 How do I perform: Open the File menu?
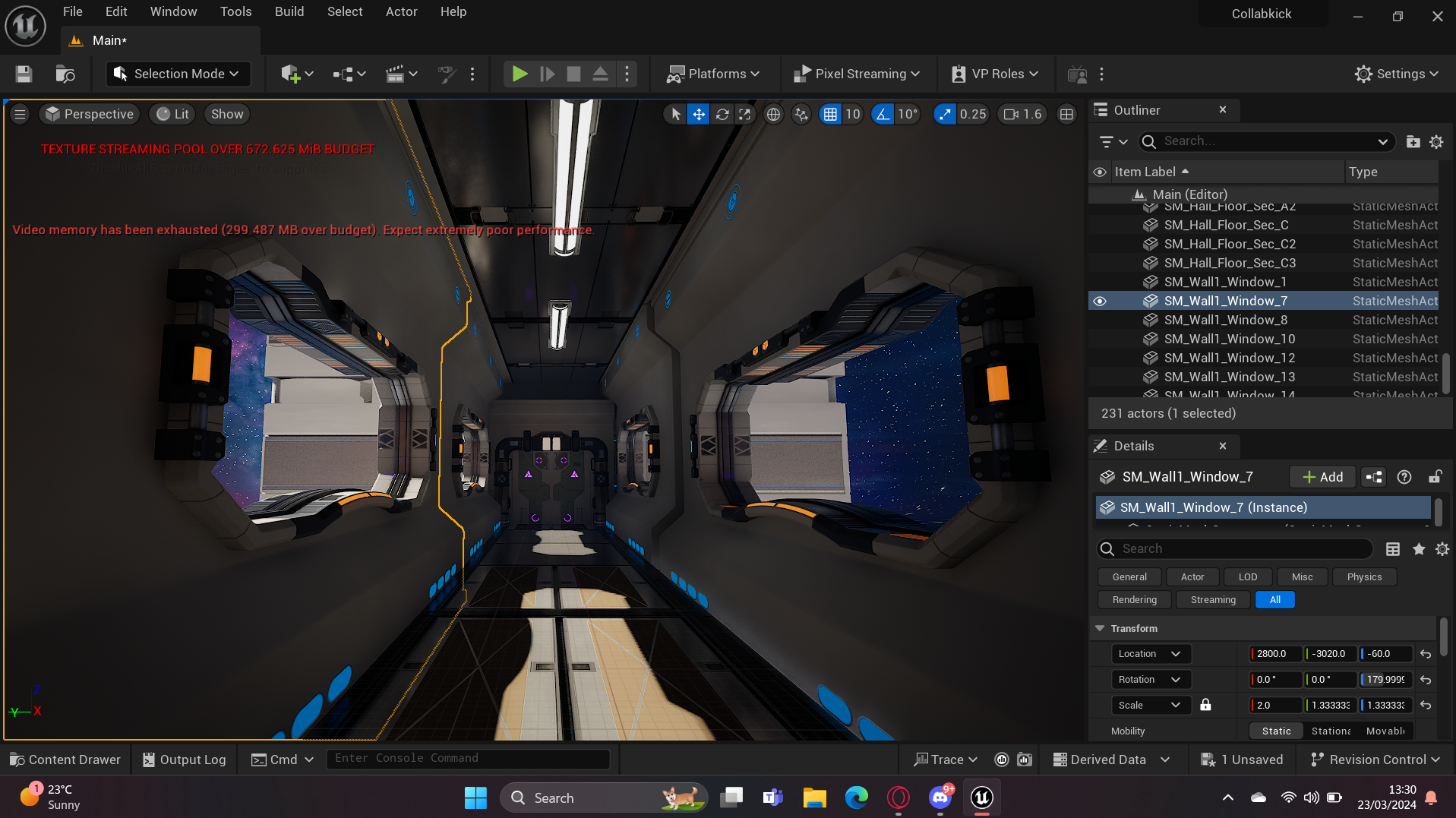[x=72, y=11]
